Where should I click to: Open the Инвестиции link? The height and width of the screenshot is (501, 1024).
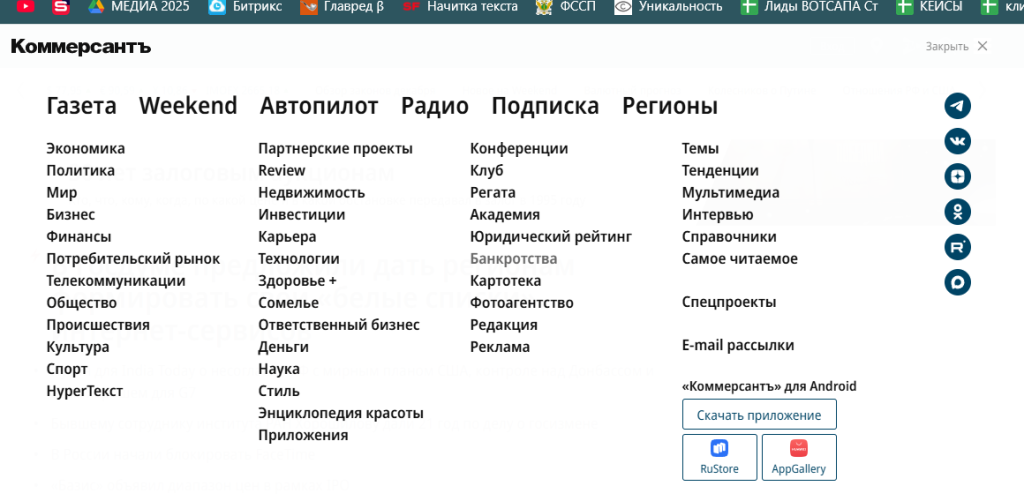302,214
